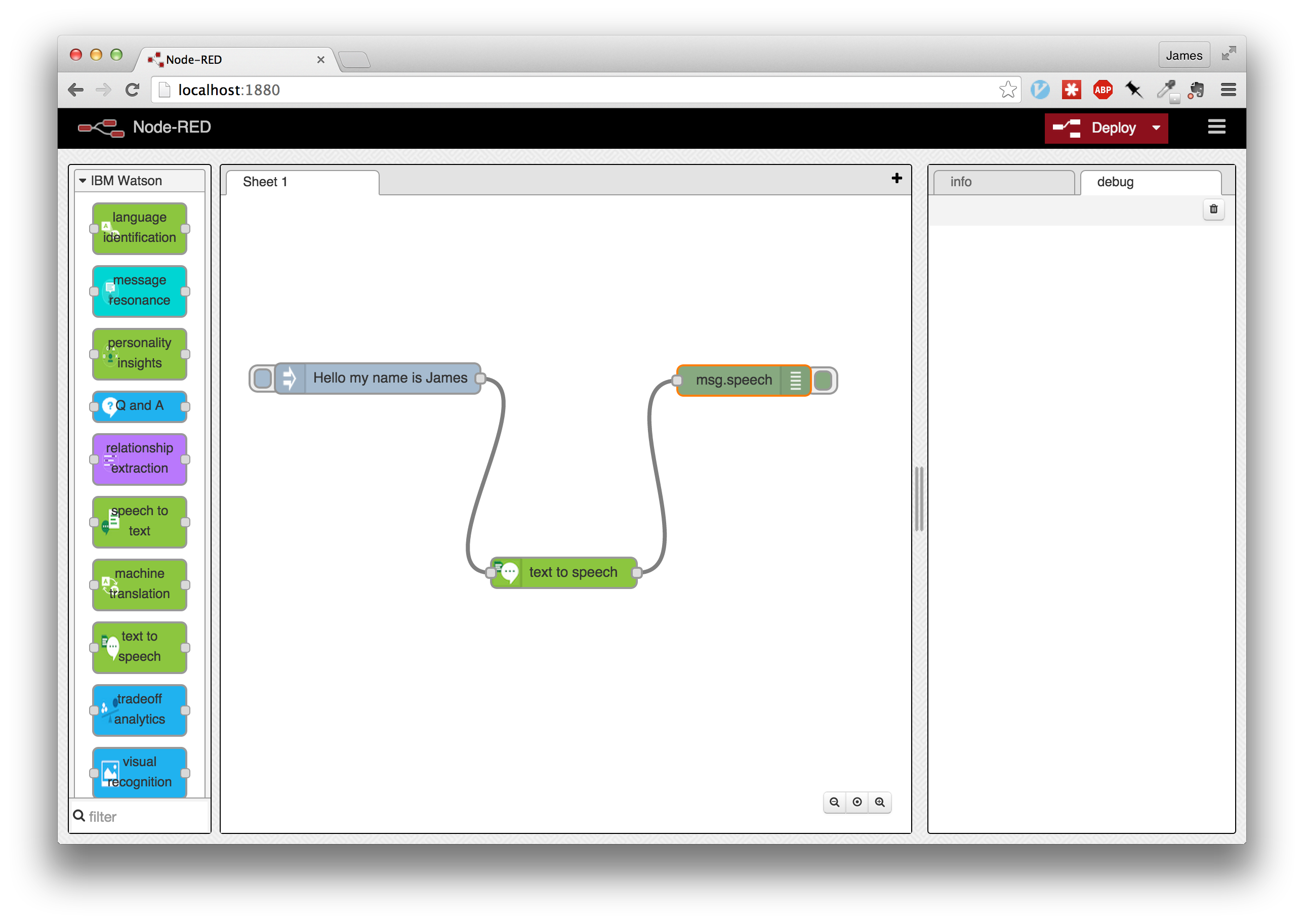Open the Deploy options dropdown arrow
1304x924 pixels.
point(1156,128)
